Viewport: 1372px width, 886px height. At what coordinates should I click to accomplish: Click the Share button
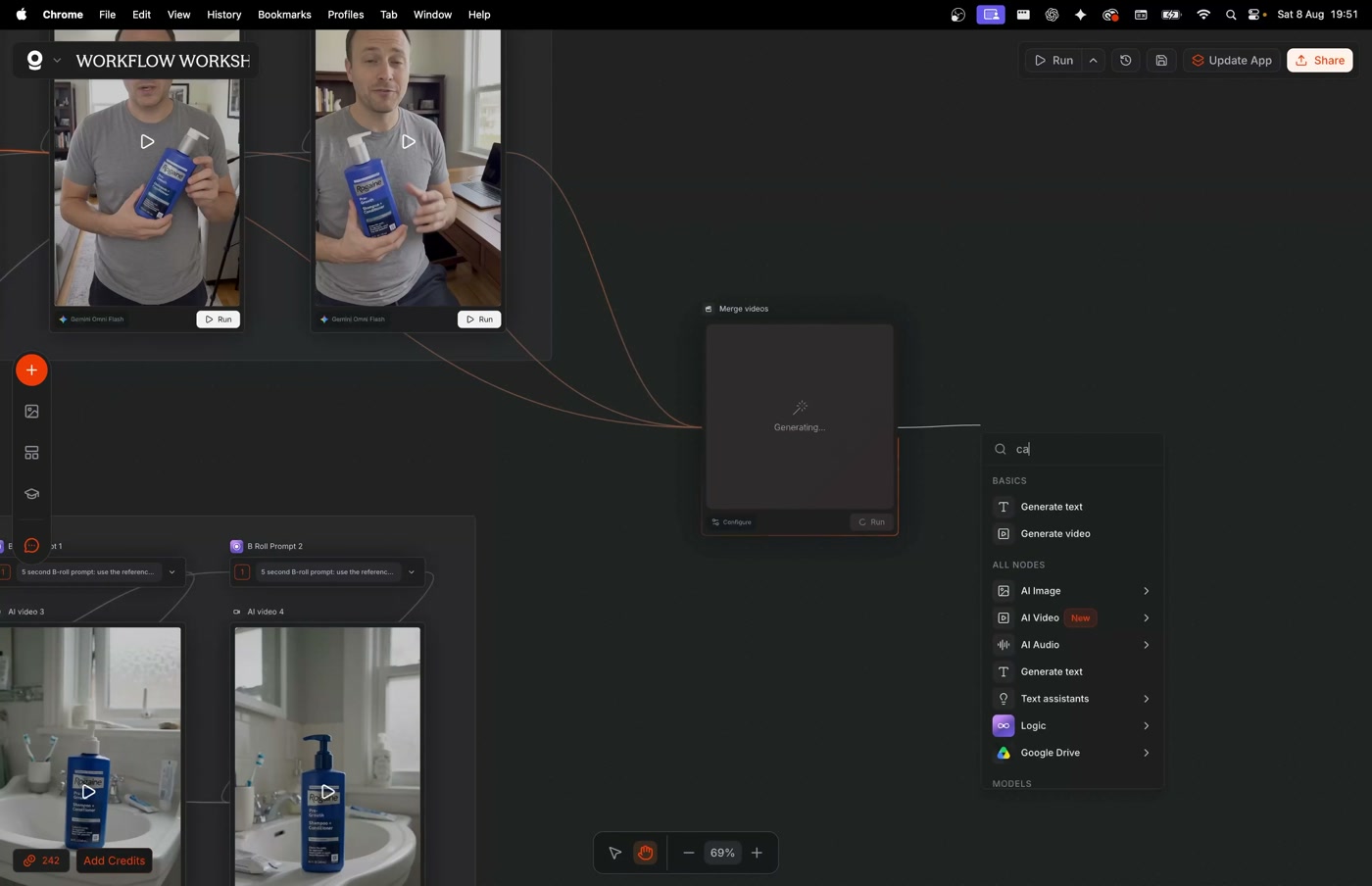tap(1320, 61)
